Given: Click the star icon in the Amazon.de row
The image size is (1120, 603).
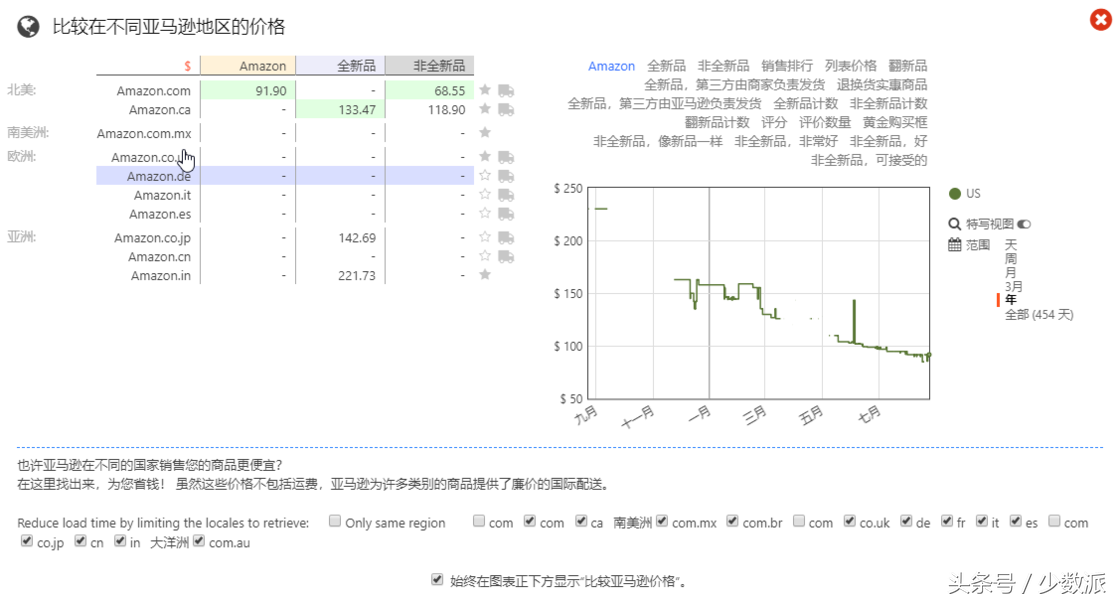Looking at the screenshot, I should [485, 175].
